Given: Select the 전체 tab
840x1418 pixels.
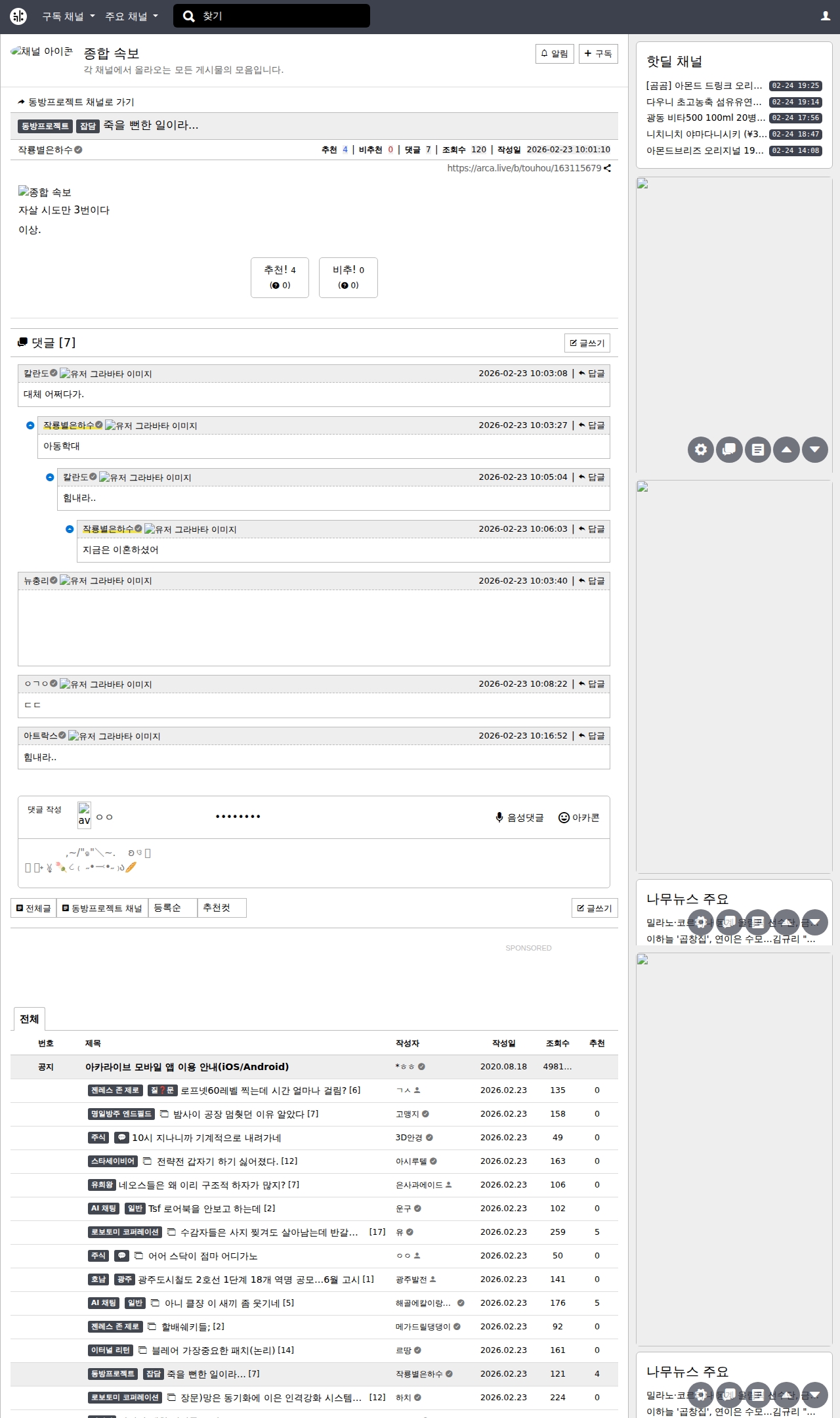Looking at the screenshot, I should click(x=29, y=1019).
